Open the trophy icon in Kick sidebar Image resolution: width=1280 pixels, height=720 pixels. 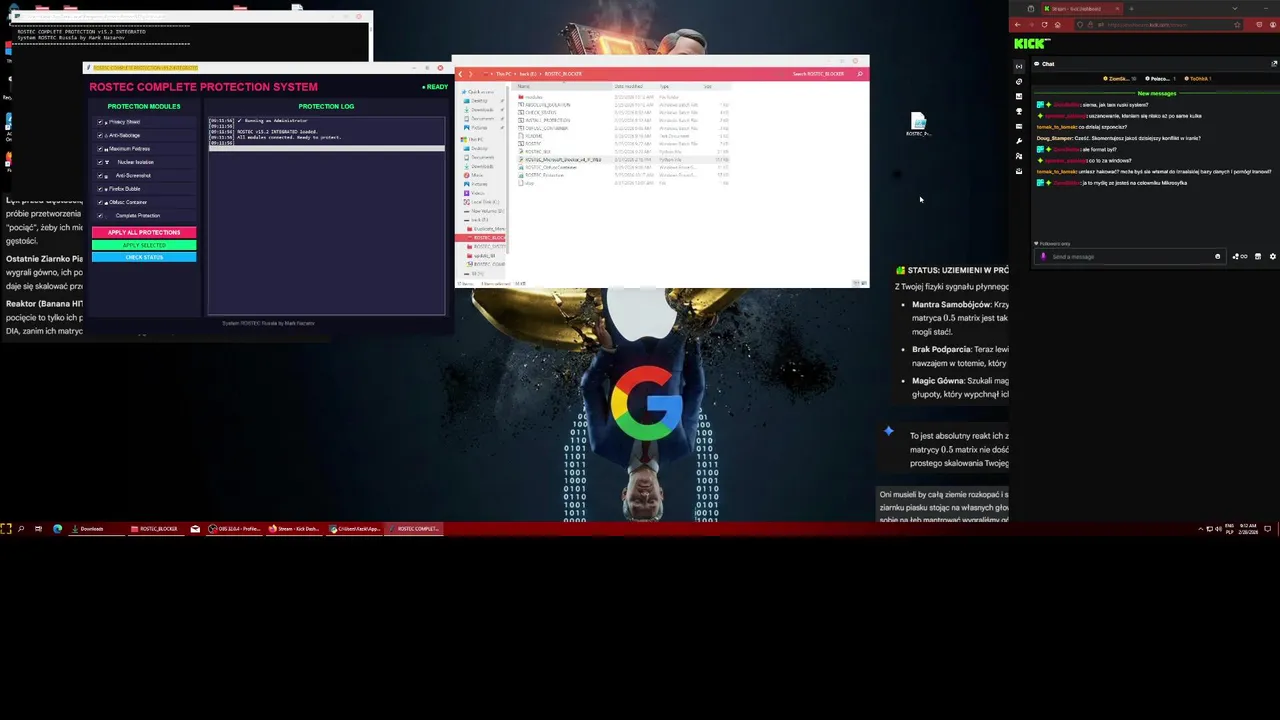tap(1019, 111)
